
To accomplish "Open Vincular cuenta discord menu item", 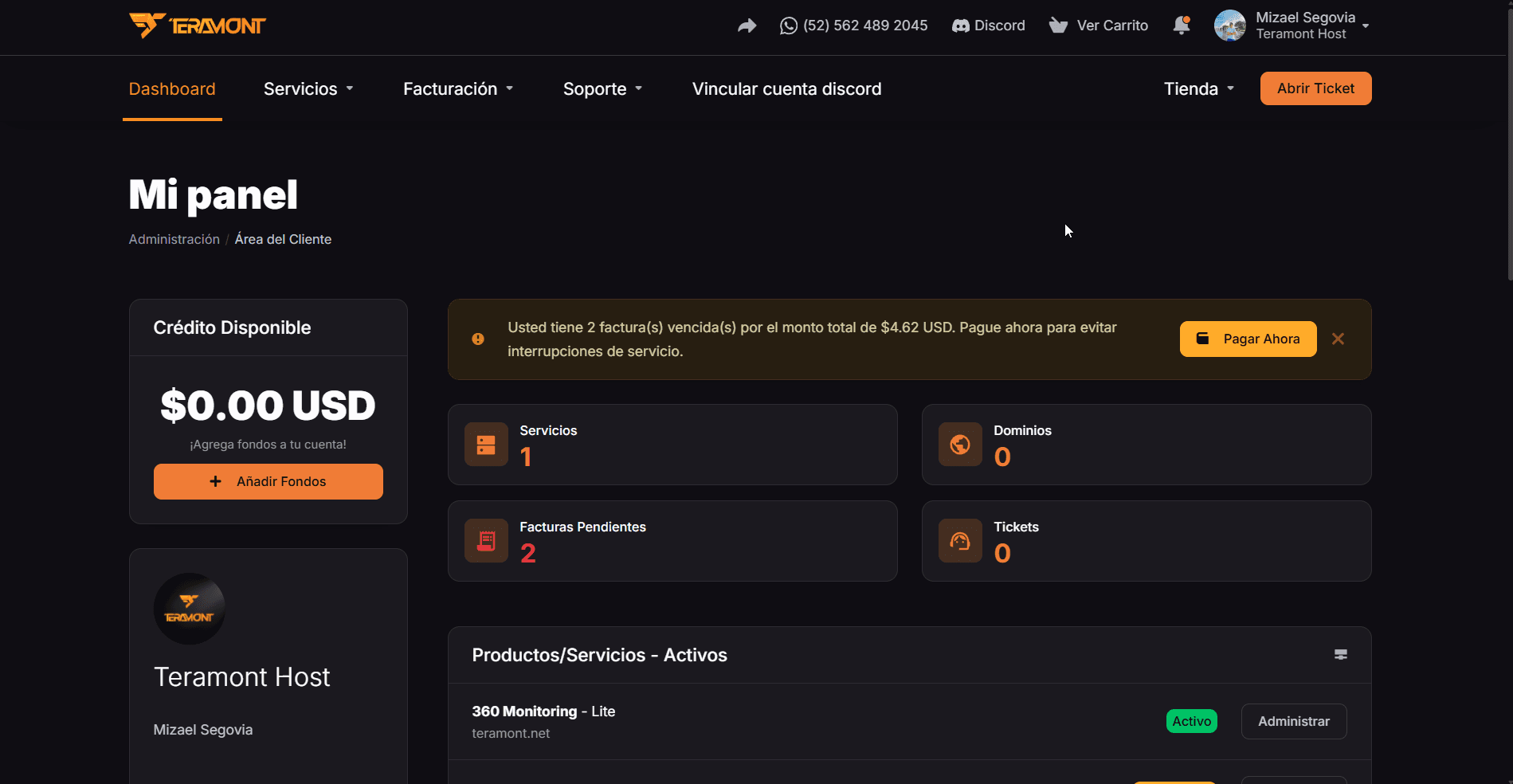I will [786, 89].
